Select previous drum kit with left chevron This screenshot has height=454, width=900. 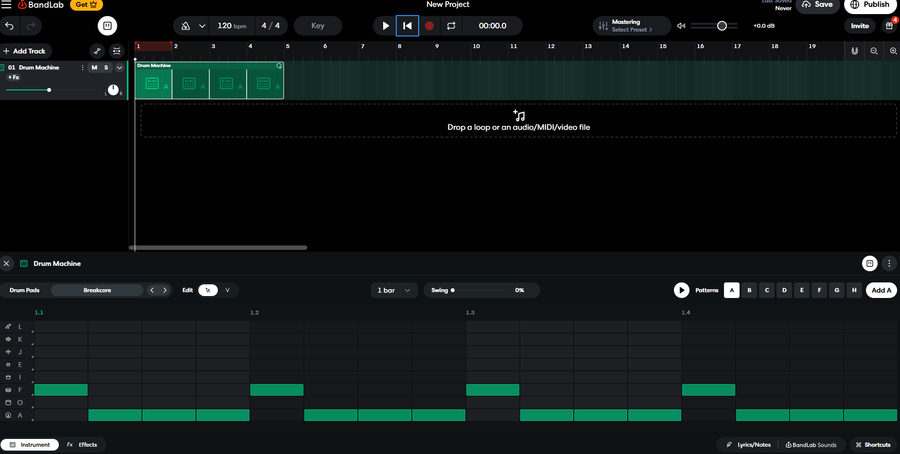click(152, 290)
